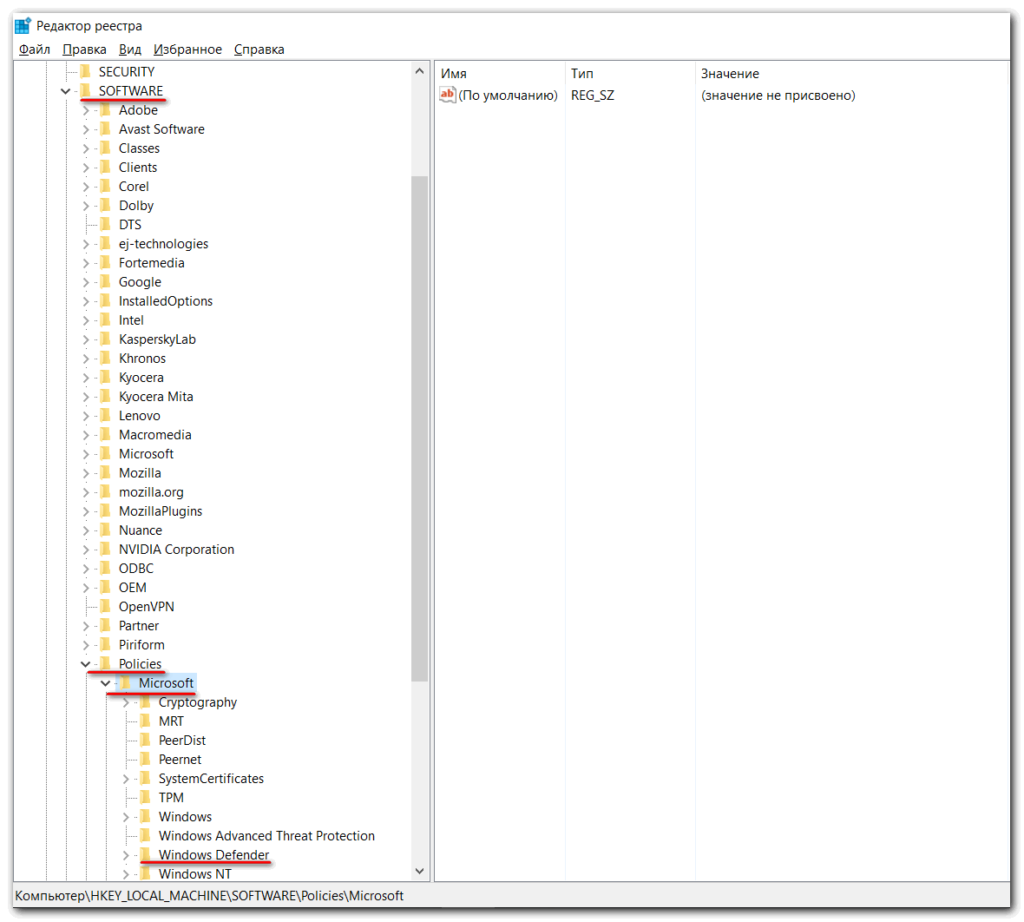Viewport: 1024px width, 922px height.
Task: Expand the Windows Defender key
Action: (x=125, y=855)
